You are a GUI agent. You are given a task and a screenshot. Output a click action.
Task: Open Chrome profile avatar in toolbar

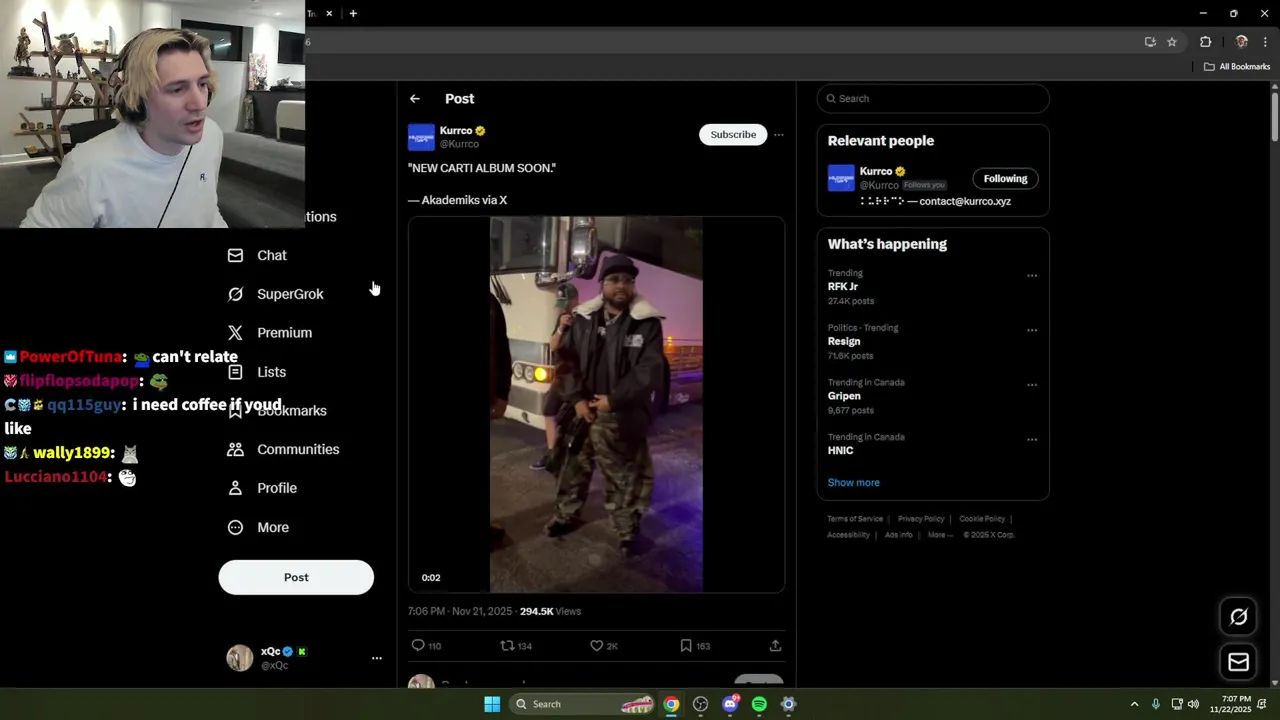(x=1241, y=42)
